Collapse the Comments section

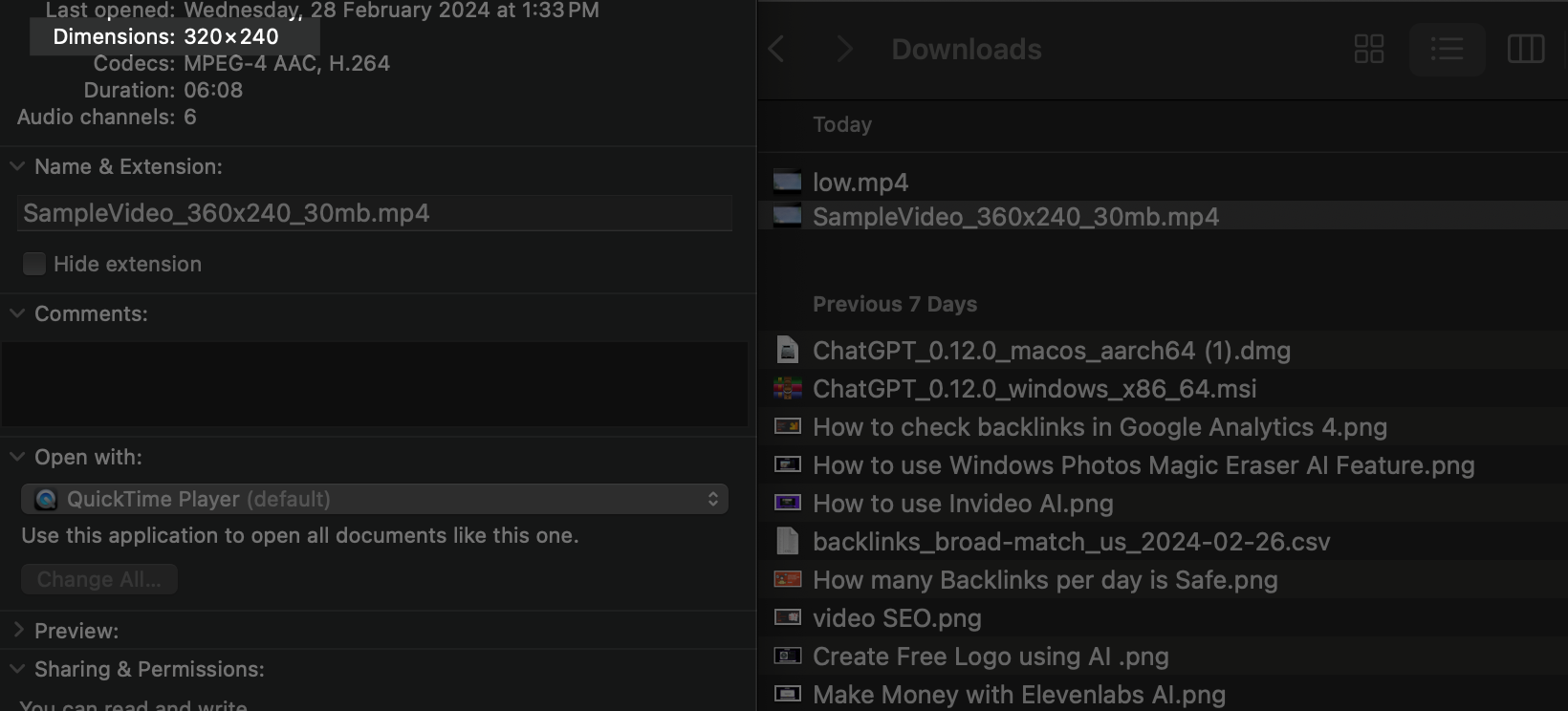pyautogui.click(x=17, y=313)
